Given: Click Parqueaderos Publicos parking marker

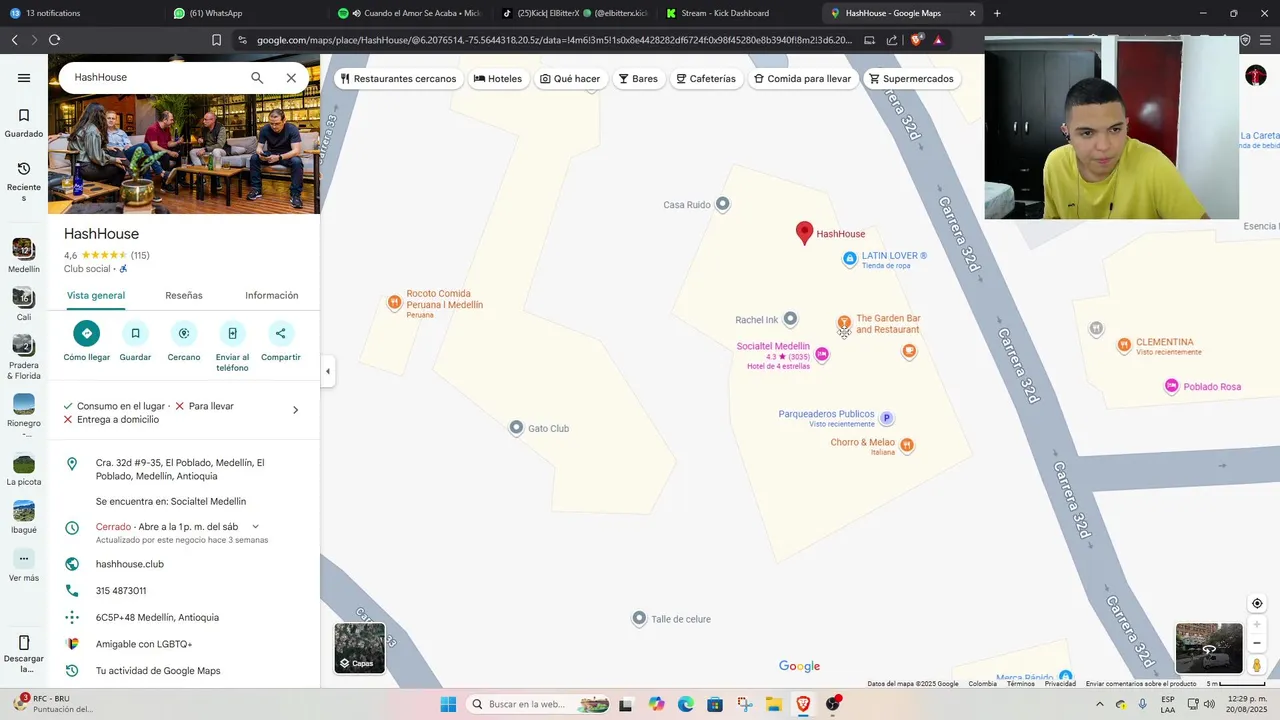Looking at the screenshot, I should 886,418.
